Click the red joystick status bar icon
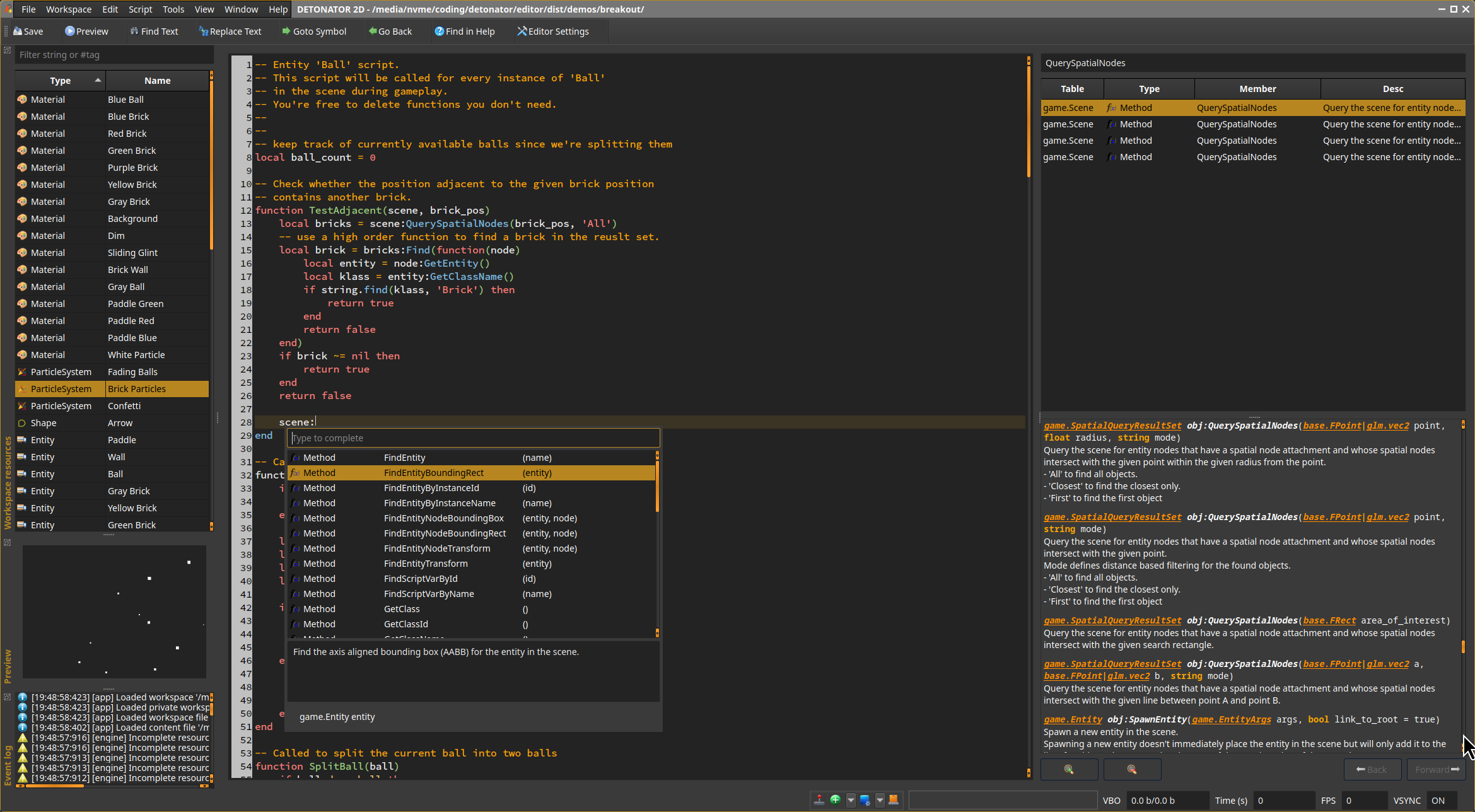This screenshot has height=812, width=1475. 819,800
